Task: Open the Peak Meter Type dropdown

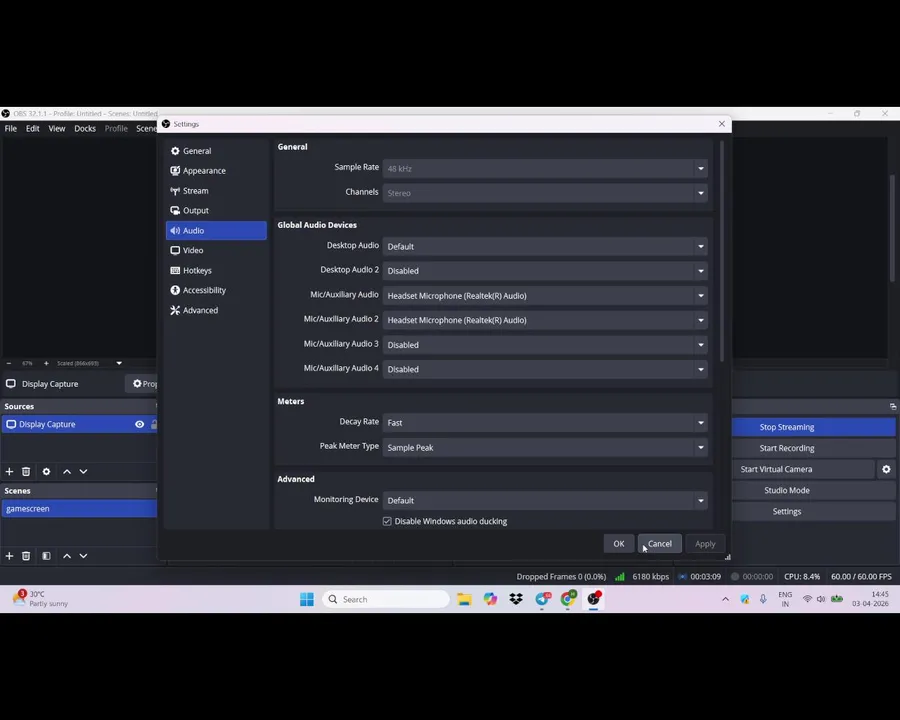Action: 545,447
